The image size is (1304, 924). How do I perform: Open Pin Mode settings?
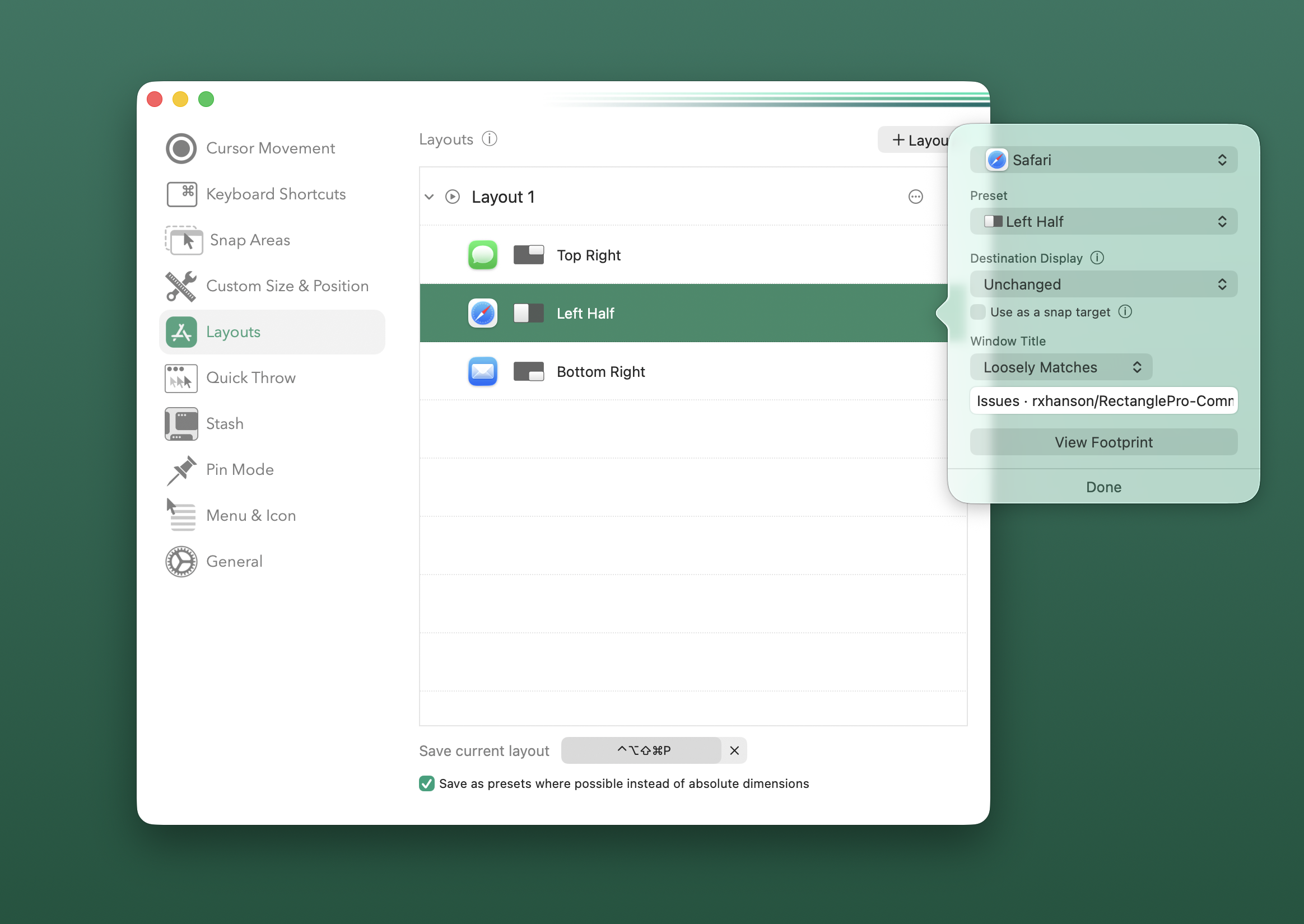tap(272, 470)
